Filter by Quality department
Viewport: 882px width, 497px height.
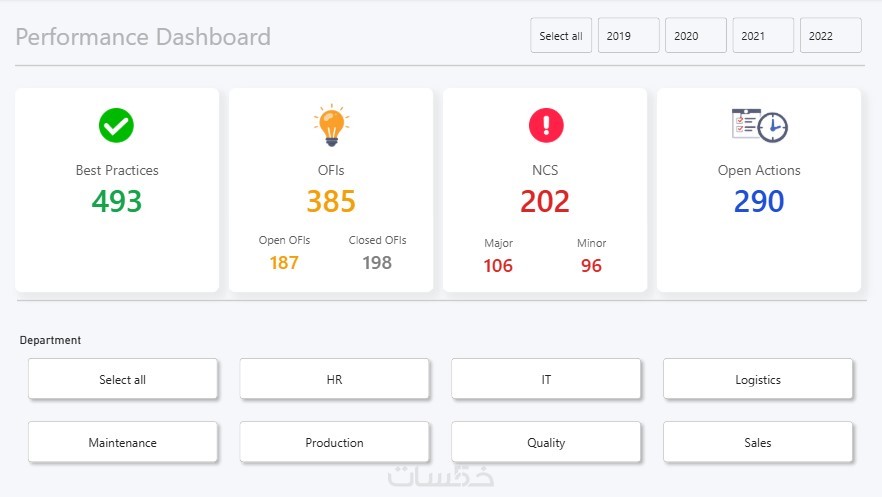(546, 442)
